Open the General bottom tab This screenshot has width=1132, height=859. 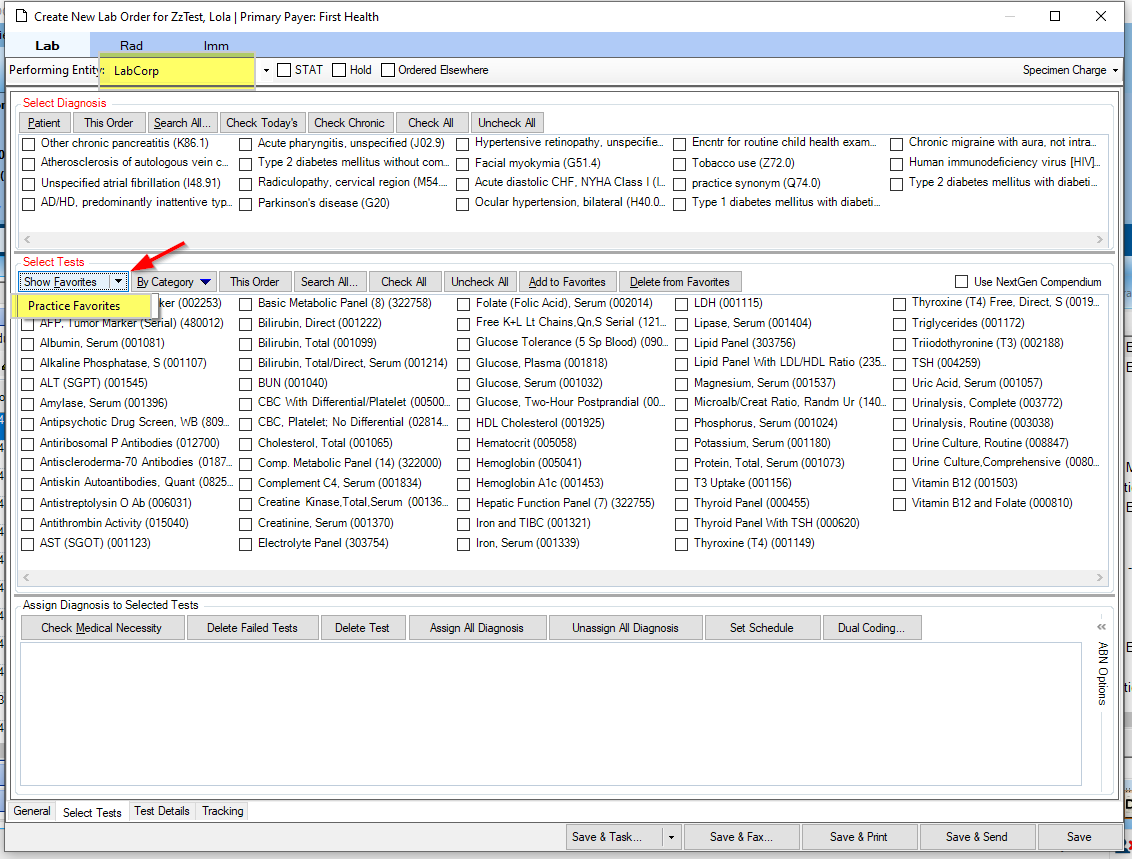(32, 811)
